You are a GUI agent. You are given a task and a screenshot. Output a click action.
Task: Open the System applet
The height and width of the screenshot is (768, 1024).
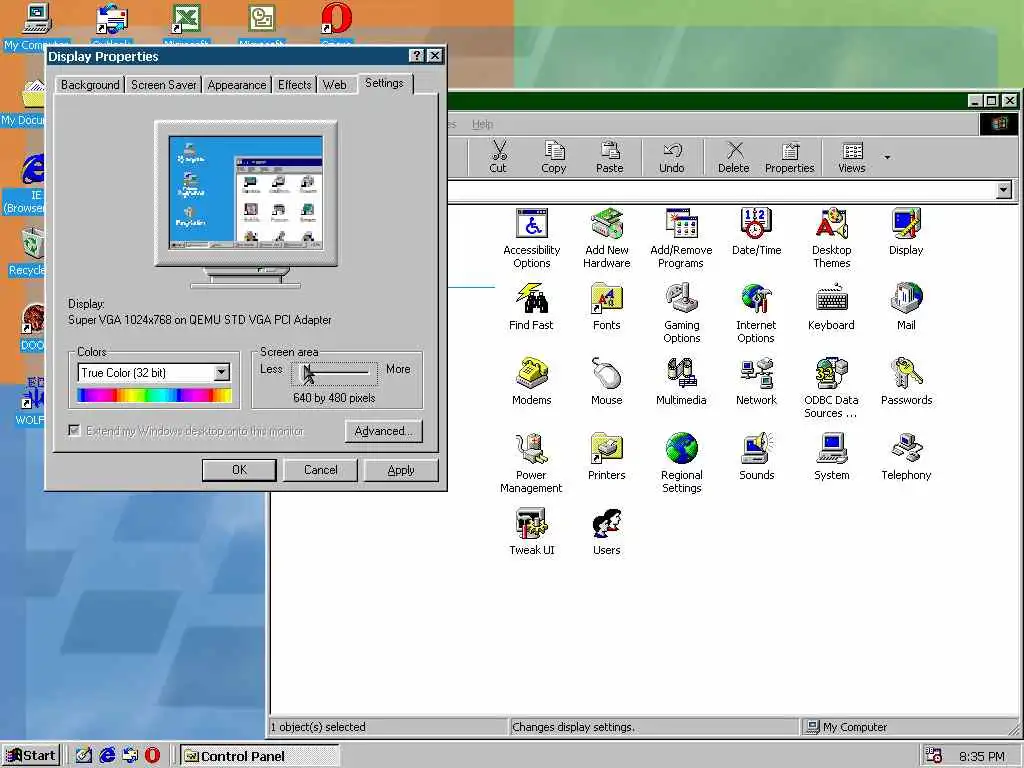point(831,457)
